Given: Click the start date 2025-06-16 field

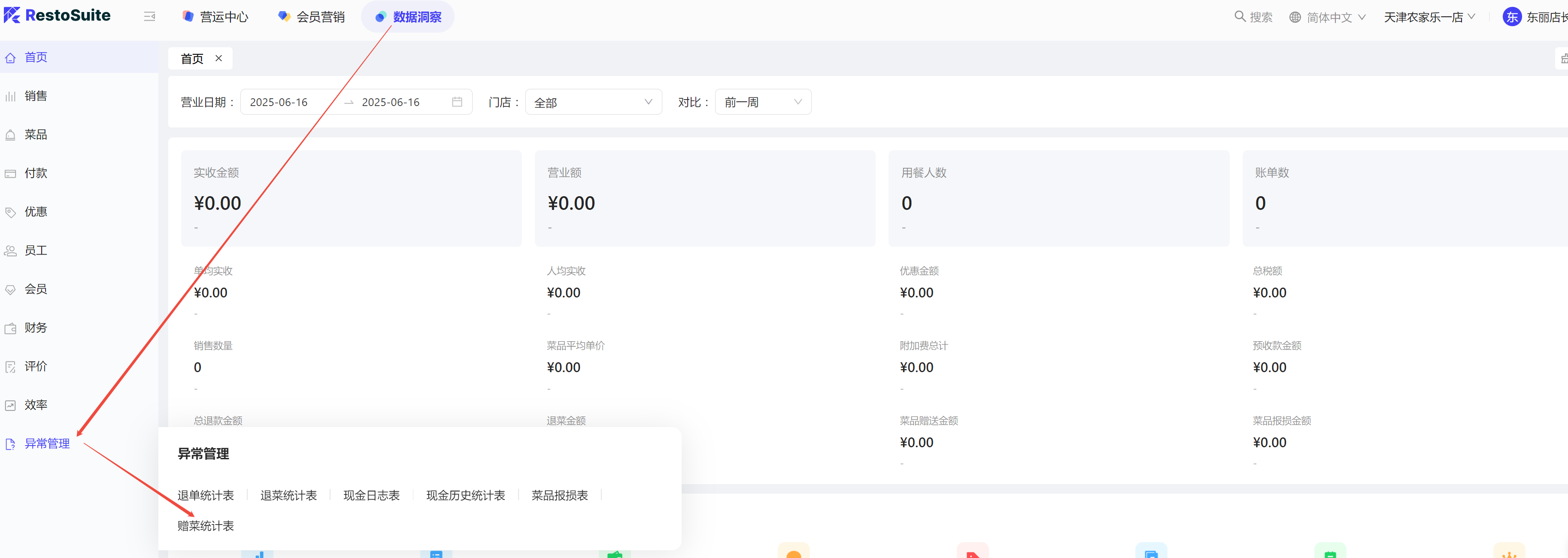Looking at the screenshot, I should [279, 102].
